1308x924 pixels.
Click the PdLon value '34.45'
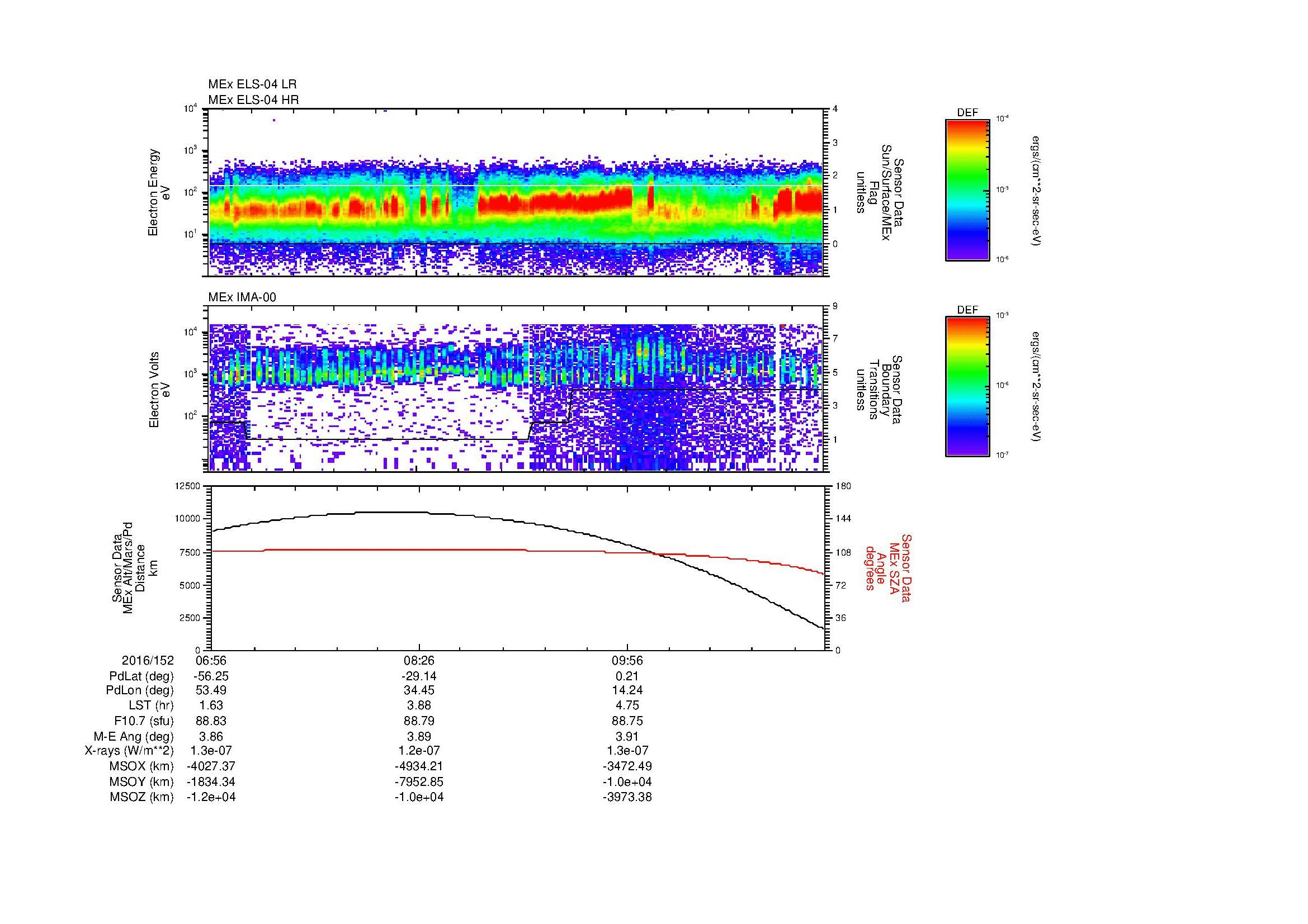coord(419,690)
